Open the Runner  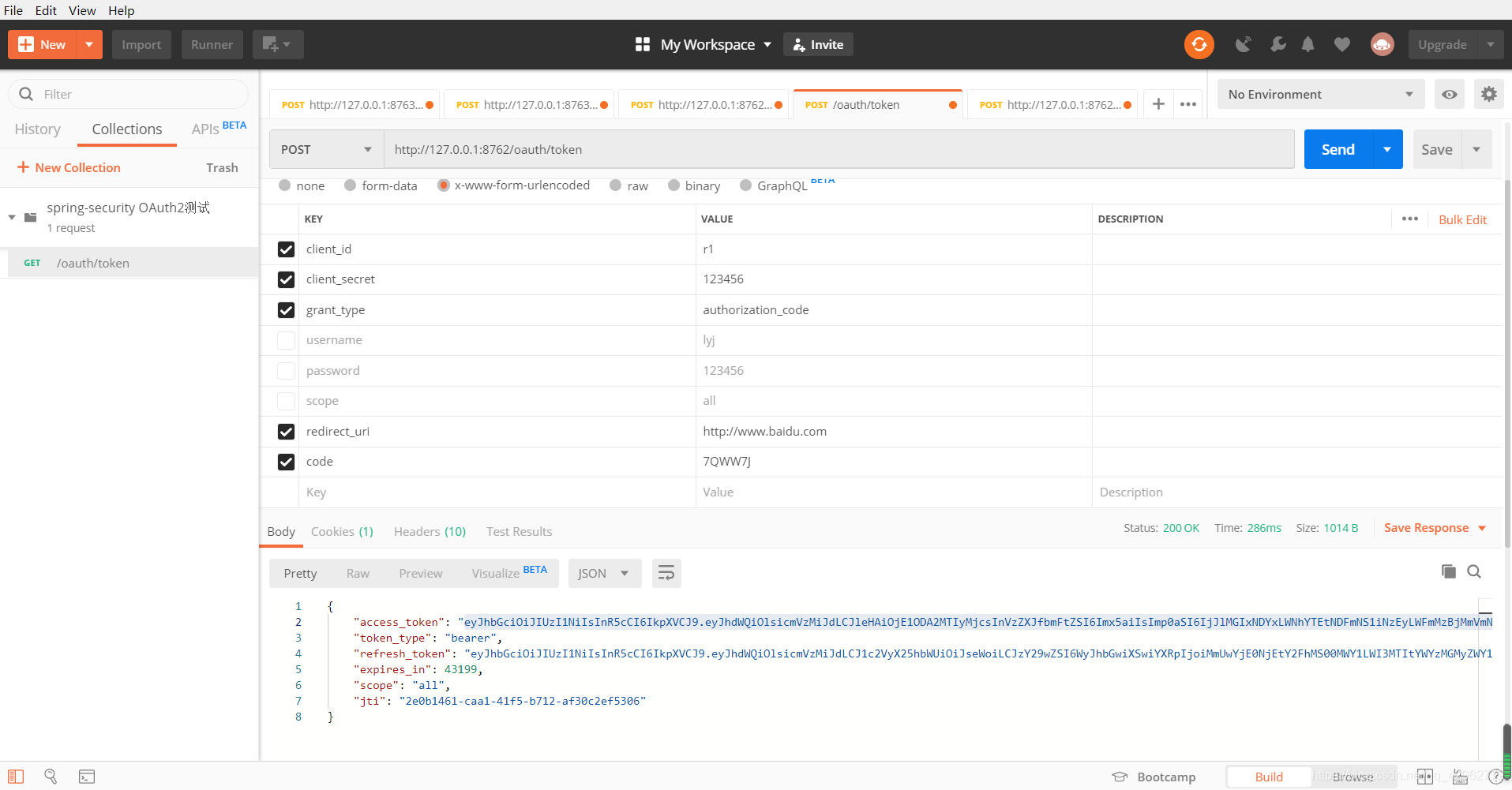pos(212,44)
